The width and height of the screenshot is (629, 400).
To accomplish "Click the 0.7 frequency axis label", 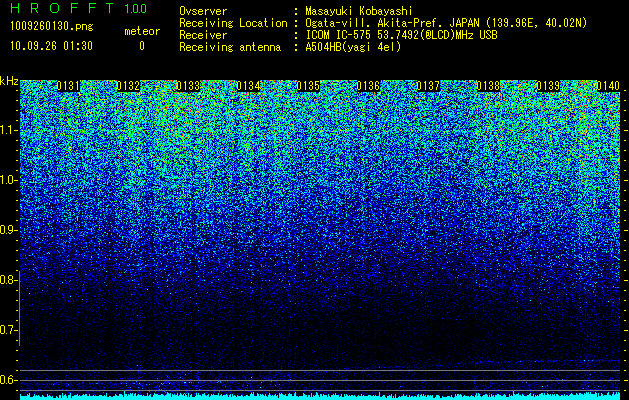I will click(x=8, y=330).
